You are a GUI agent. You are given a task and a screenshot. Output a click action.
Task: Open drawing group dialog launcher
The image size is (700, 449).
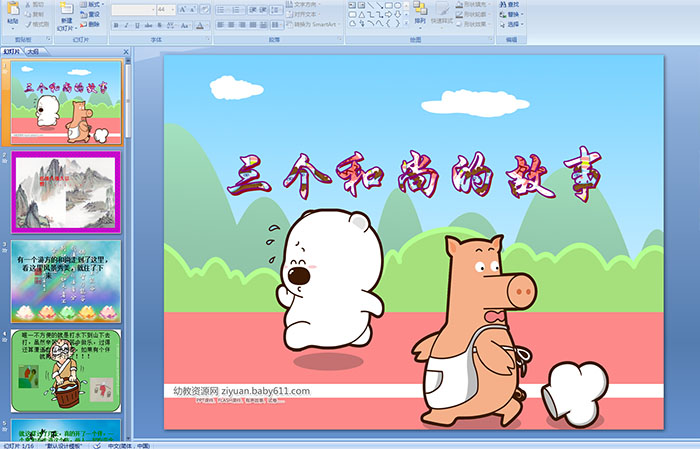coord(491,39)
